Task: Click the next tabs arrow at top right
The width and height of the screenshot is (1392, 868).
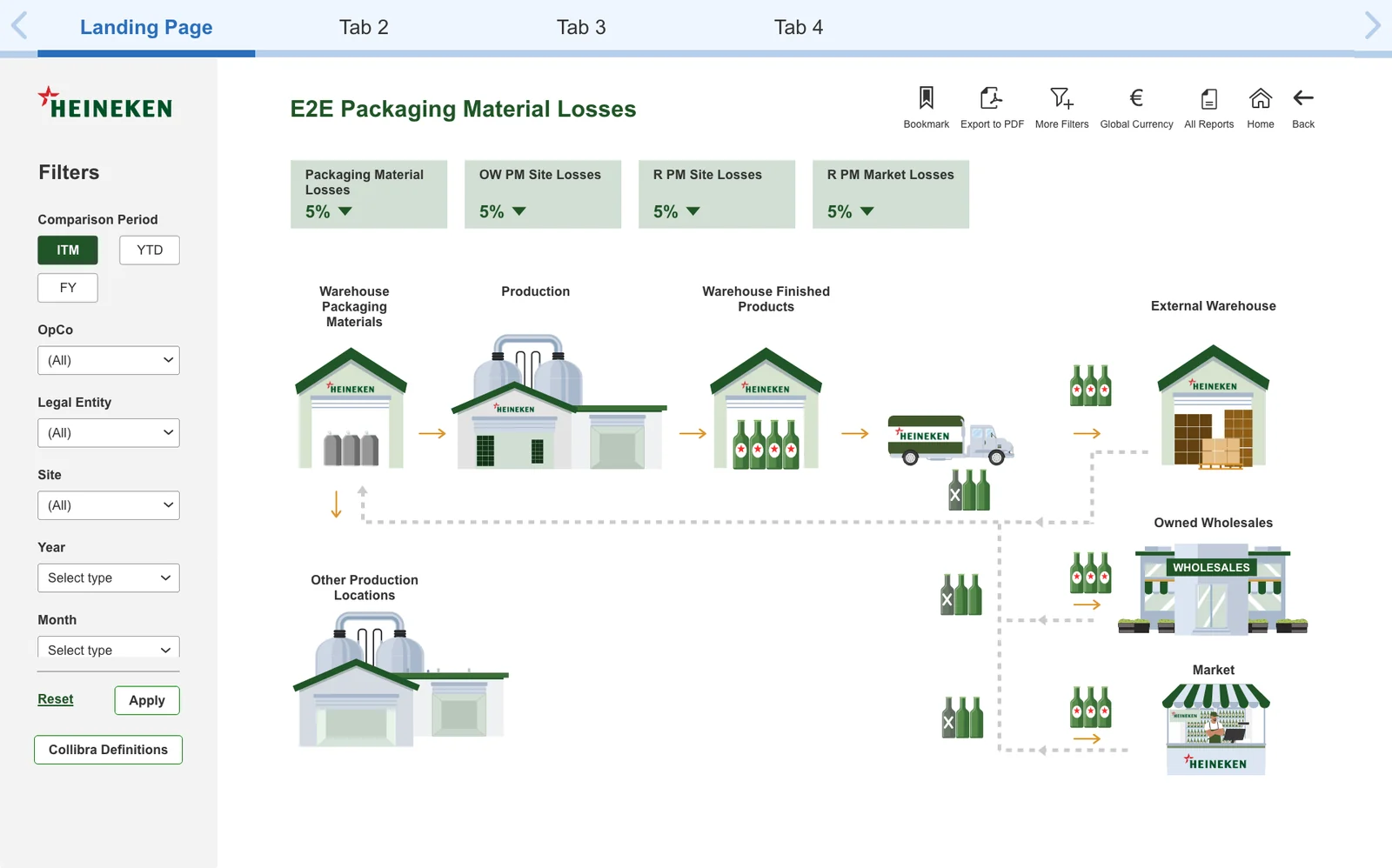Action: point(1372,26)
